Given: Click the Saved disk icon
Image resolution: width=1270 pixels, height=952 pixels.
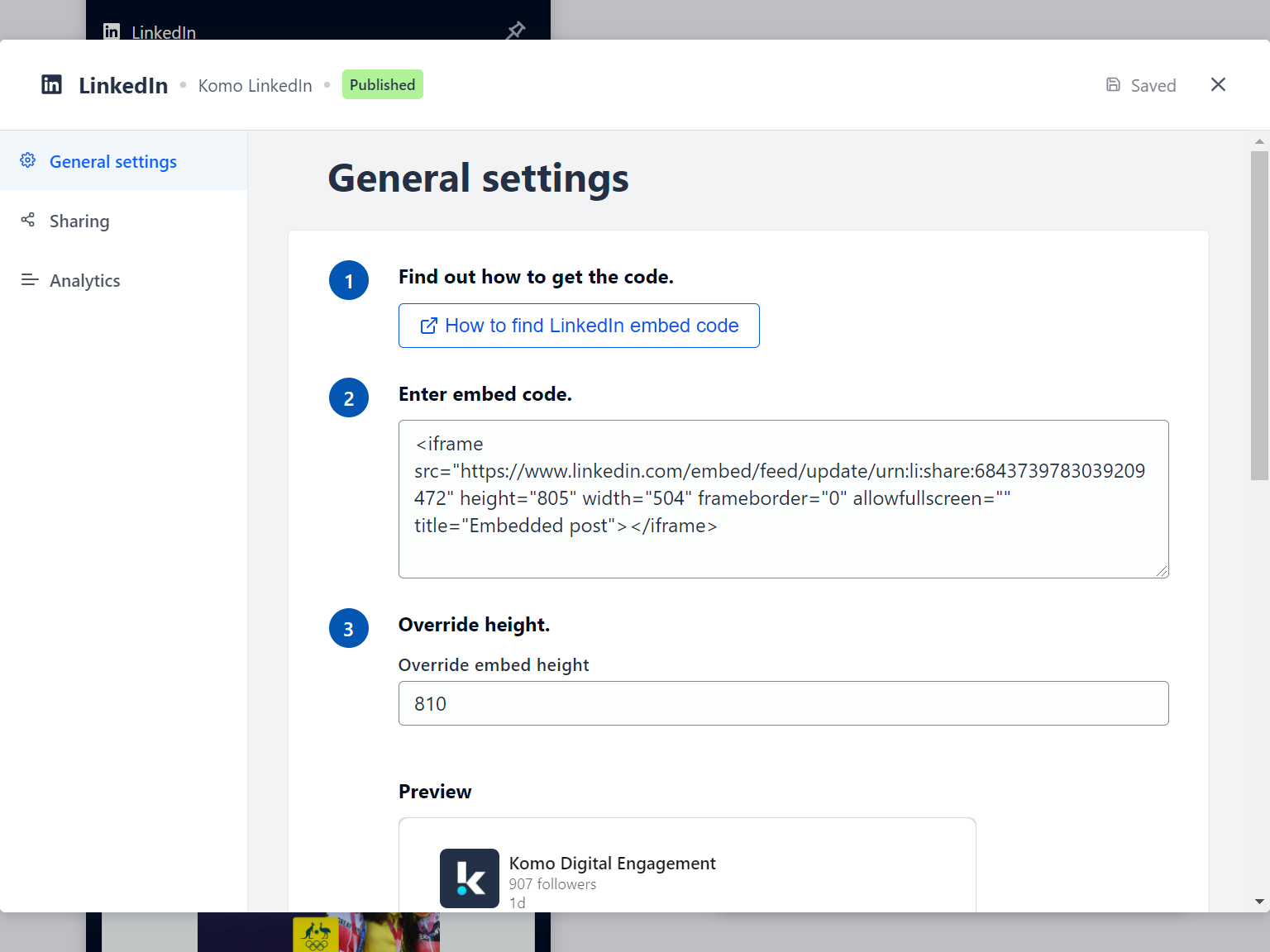Looking at the screenshot, I should tap(1114, 84).
